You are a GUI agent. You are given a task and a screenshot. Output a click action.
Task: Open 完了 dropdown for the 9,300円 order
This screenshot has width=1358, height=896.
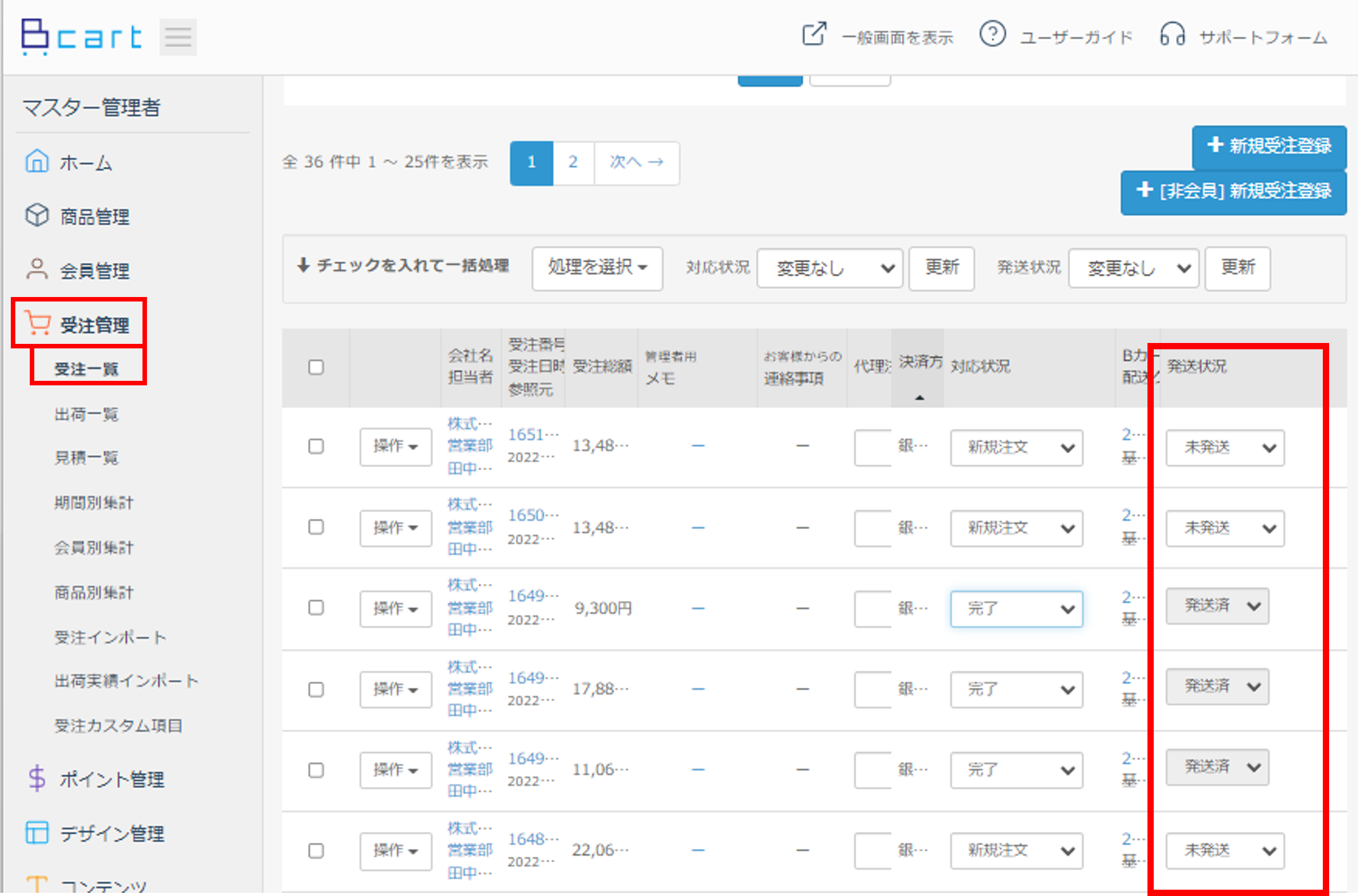click(x=1016, y=608)
